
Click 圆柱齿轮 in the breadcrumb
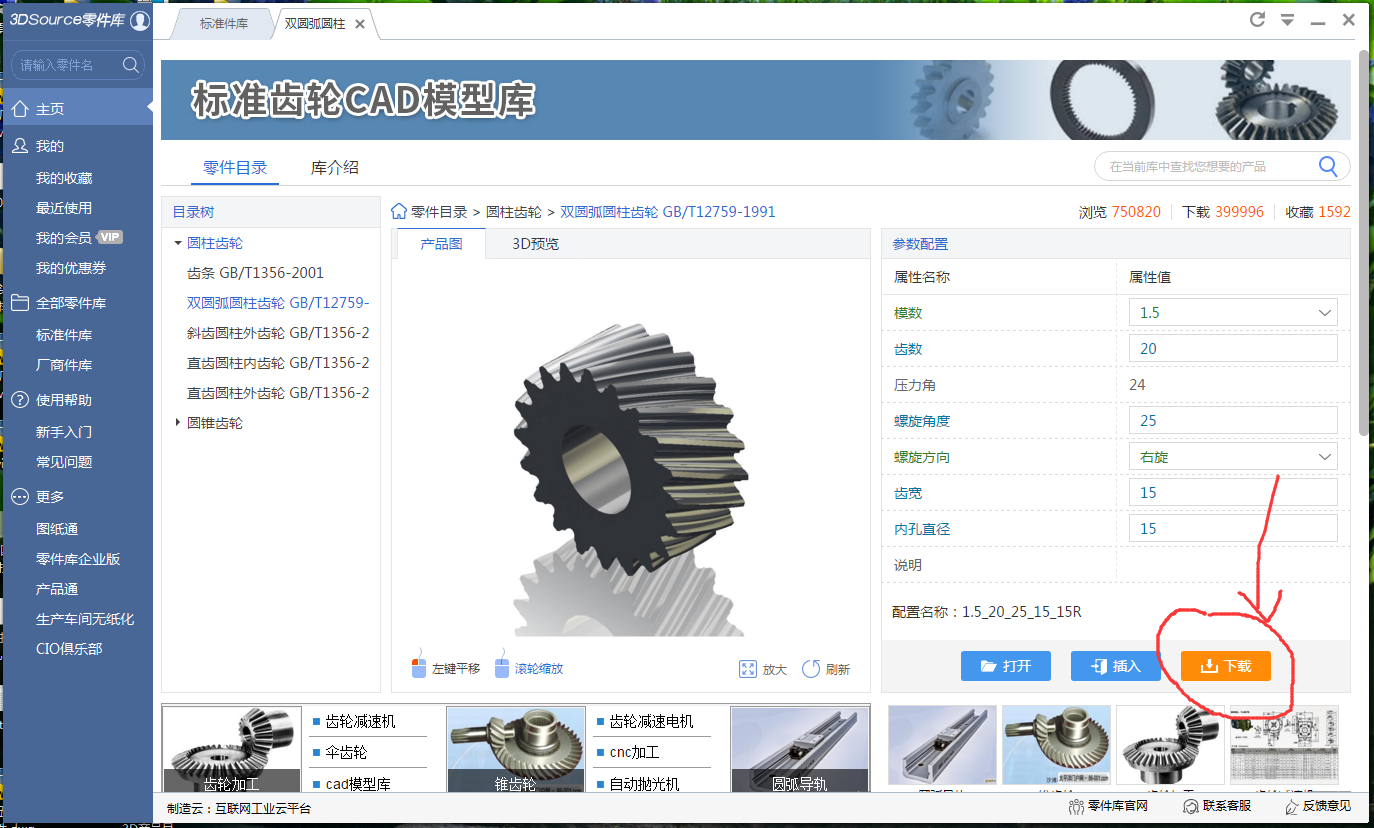(x=513, y=212)
